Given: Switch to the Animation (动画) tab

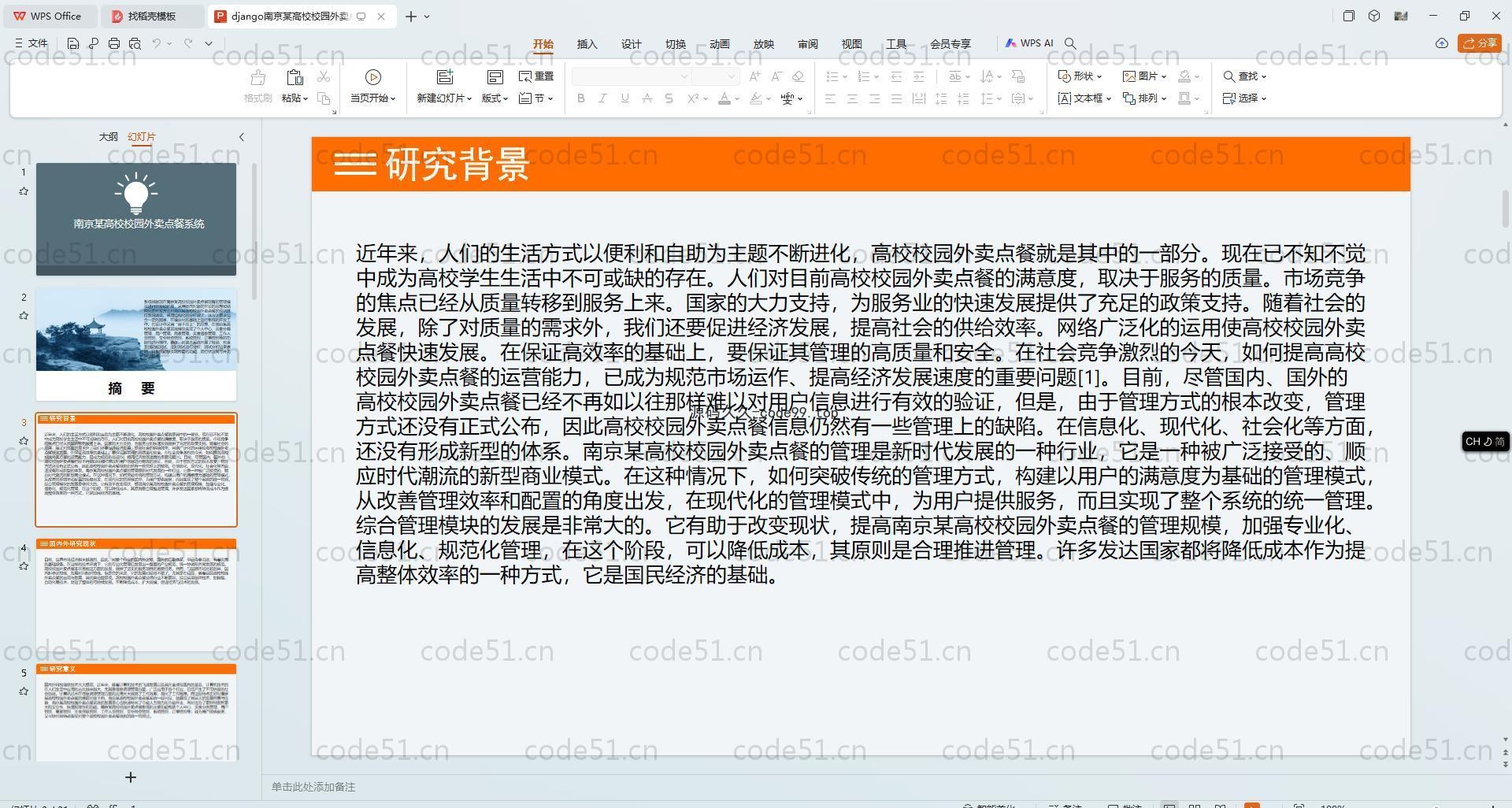Looking at the screenshot, I should click(x=720, y=44).
